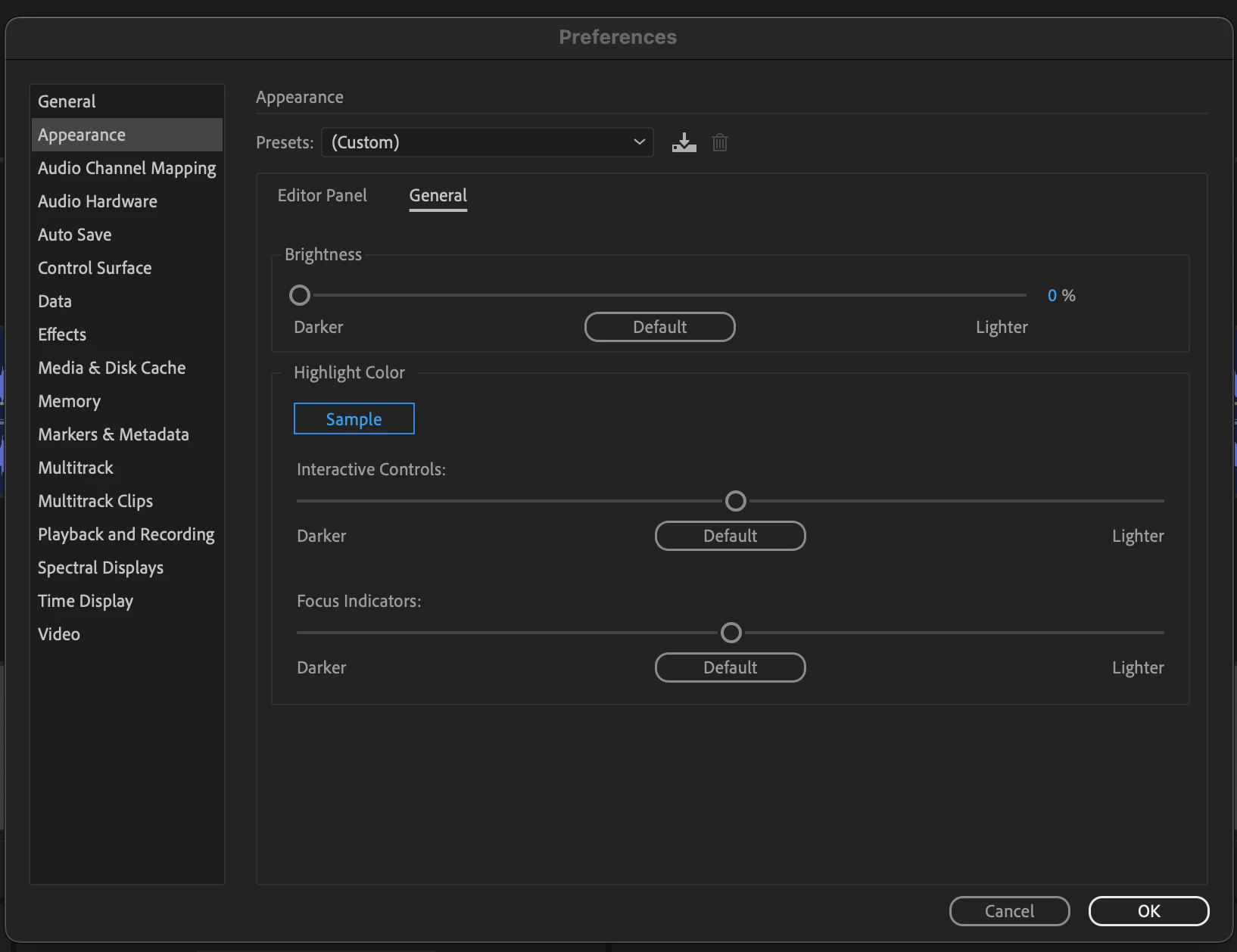1237x952 pixels.
Task: Click the Brightness slider handle
Action: pyautogui.click(x=300, y=295)
